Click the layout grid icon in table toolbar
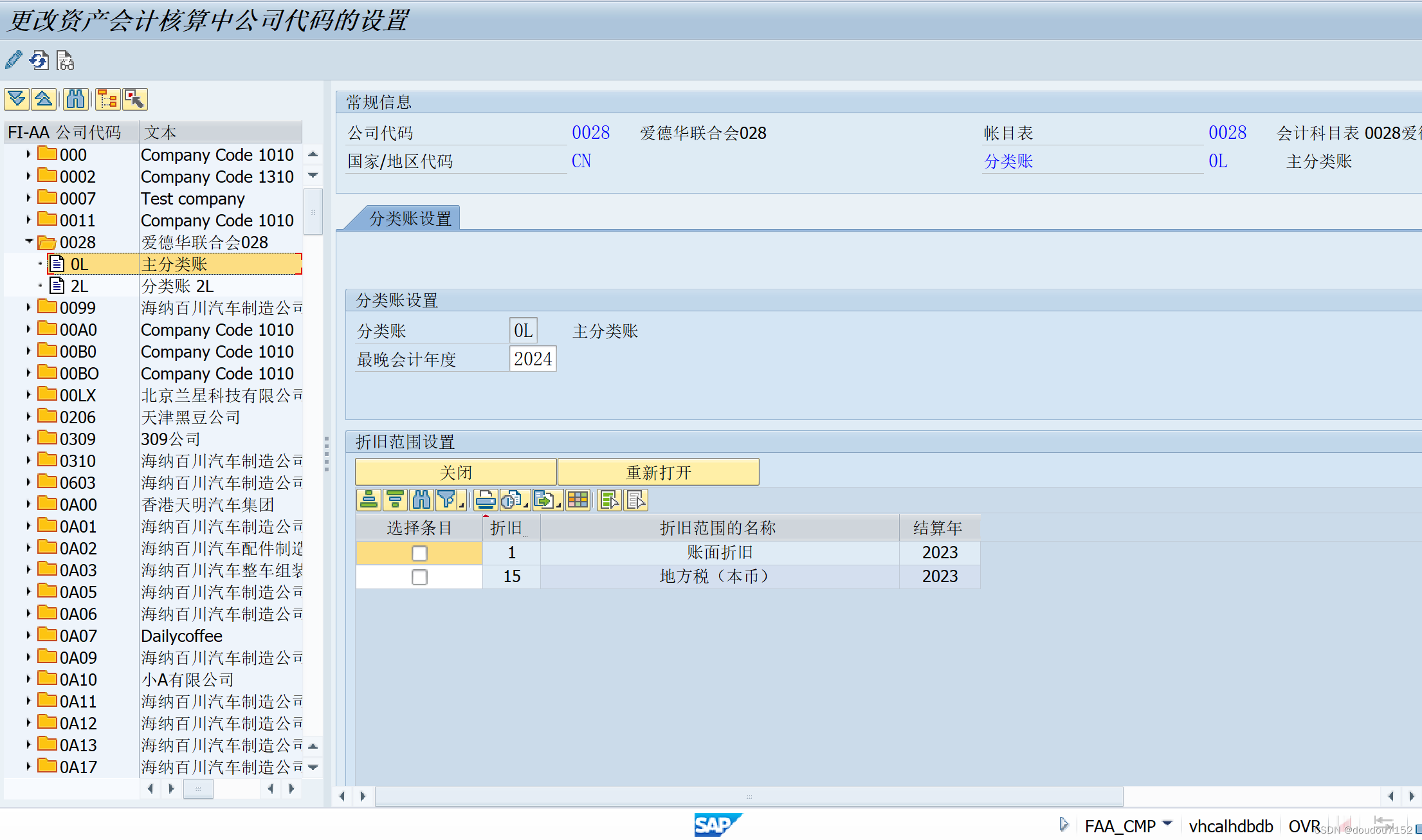 [x=578, y=500]
